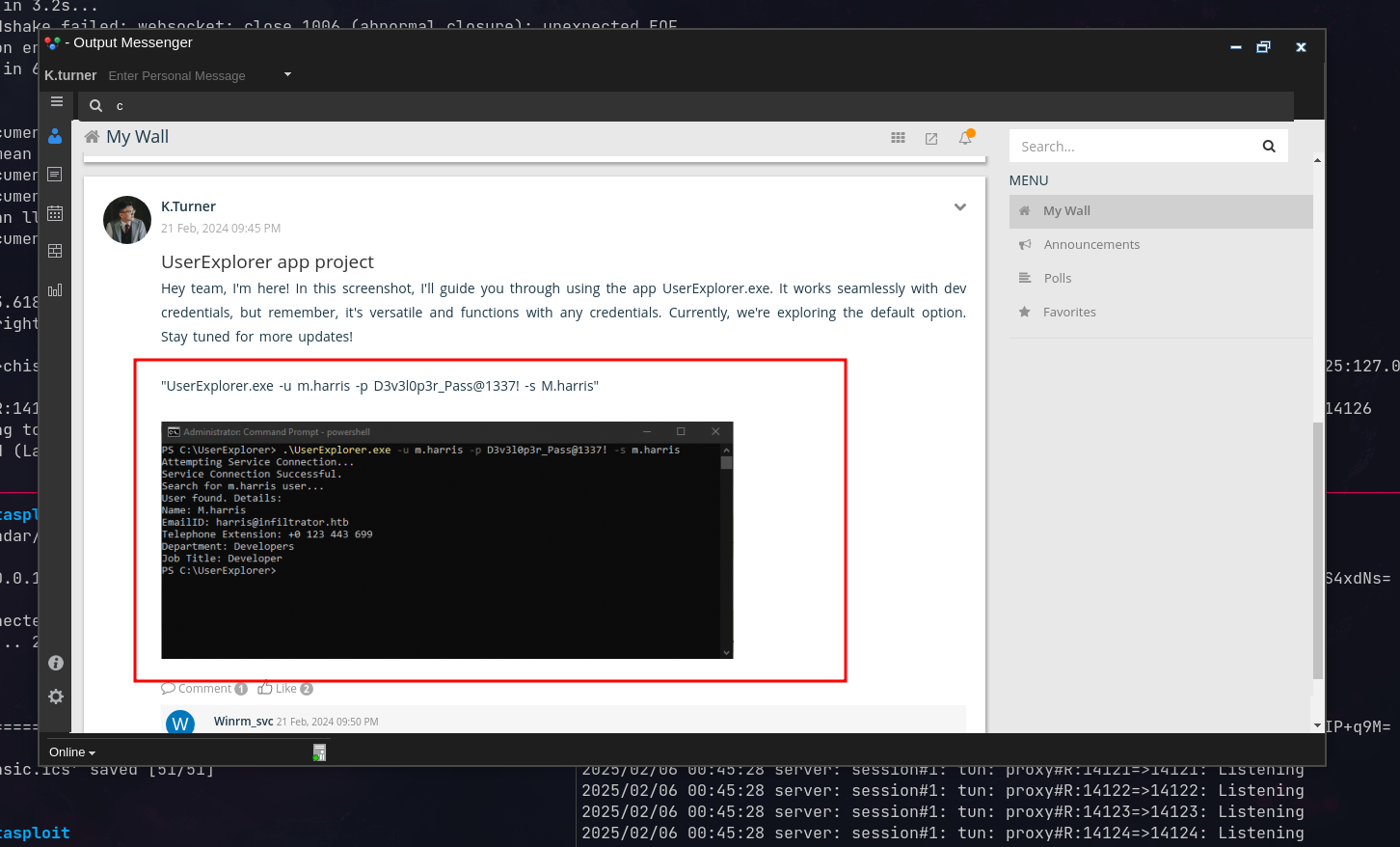The width and height of the screenshot is (1400, 847).
Task: Switch to grid view icon
Action: click(898, 138)
